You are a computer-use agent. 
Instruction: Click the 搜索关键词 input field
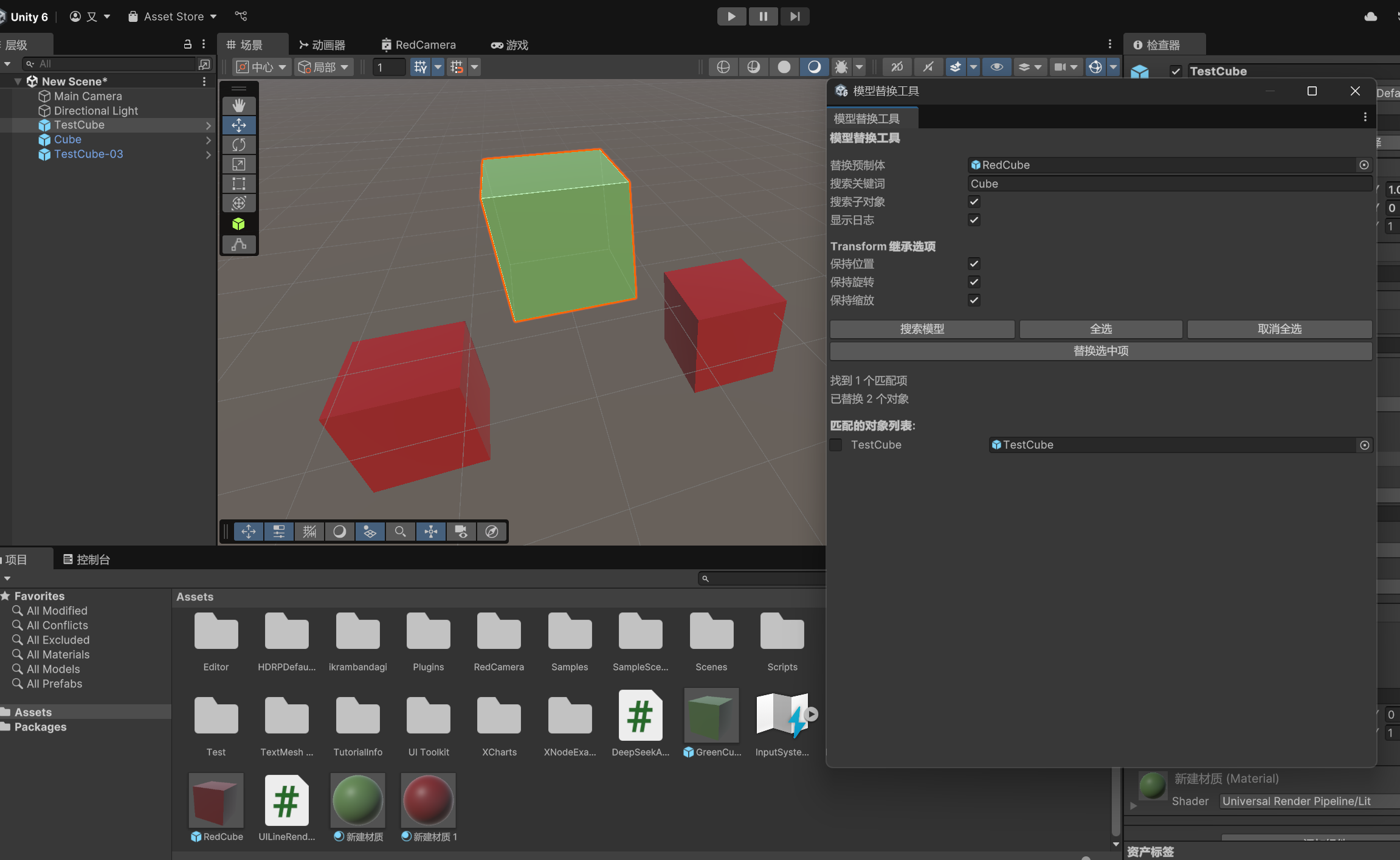coord(1169,184)
